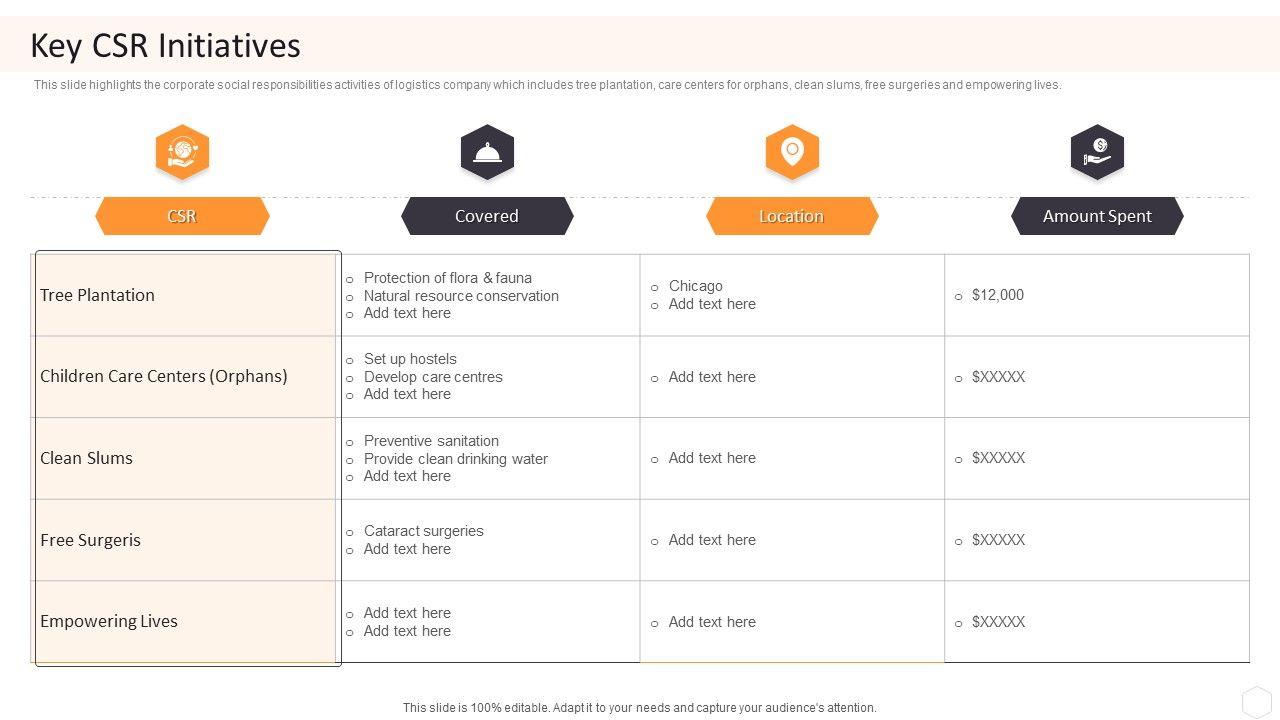Click the hexagon icon in bottom-right corner

coord(1256,700)
